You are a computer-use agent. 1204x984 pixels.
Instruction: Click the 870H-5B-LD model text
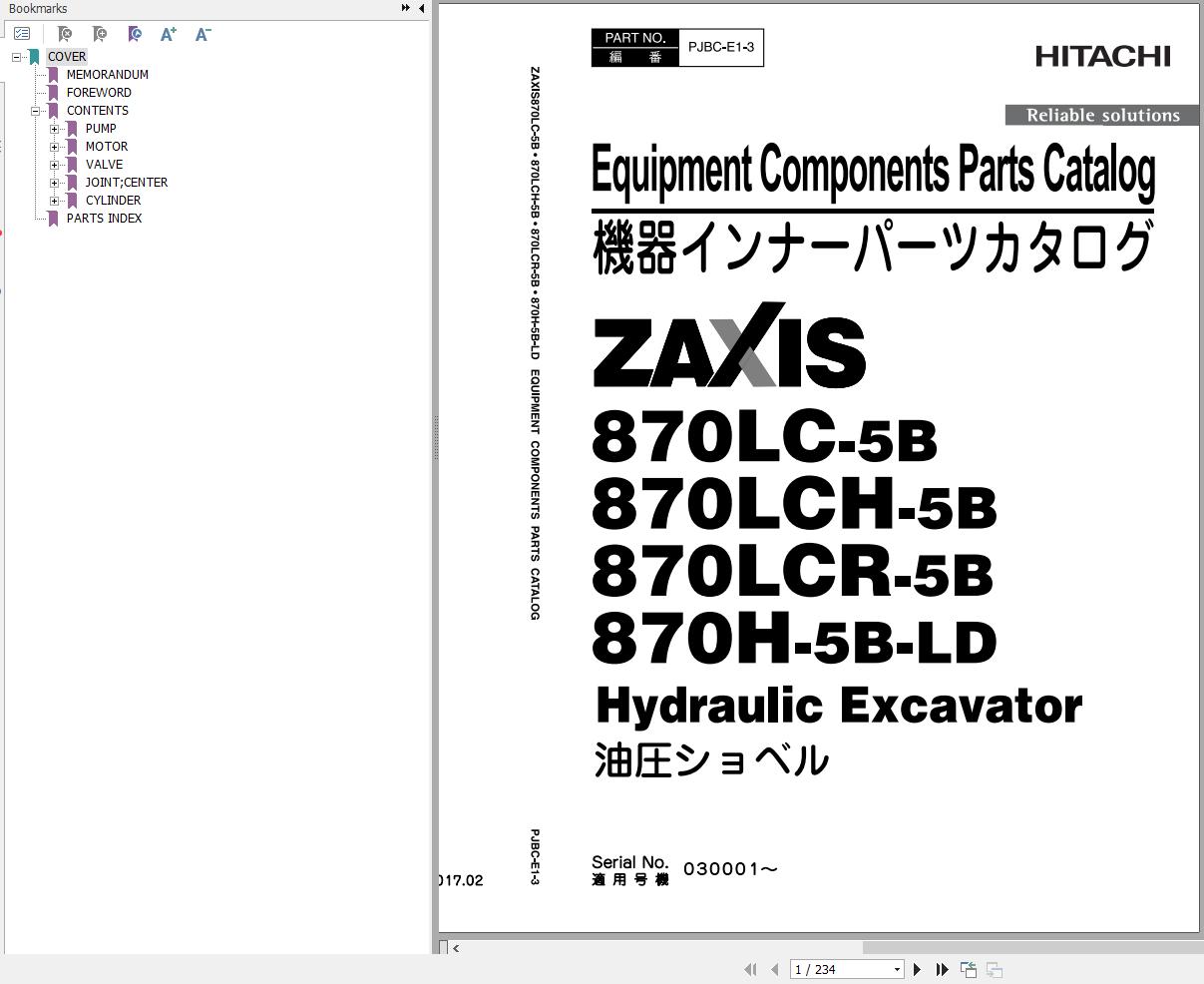pyautogui.click(x=794, y=640)
